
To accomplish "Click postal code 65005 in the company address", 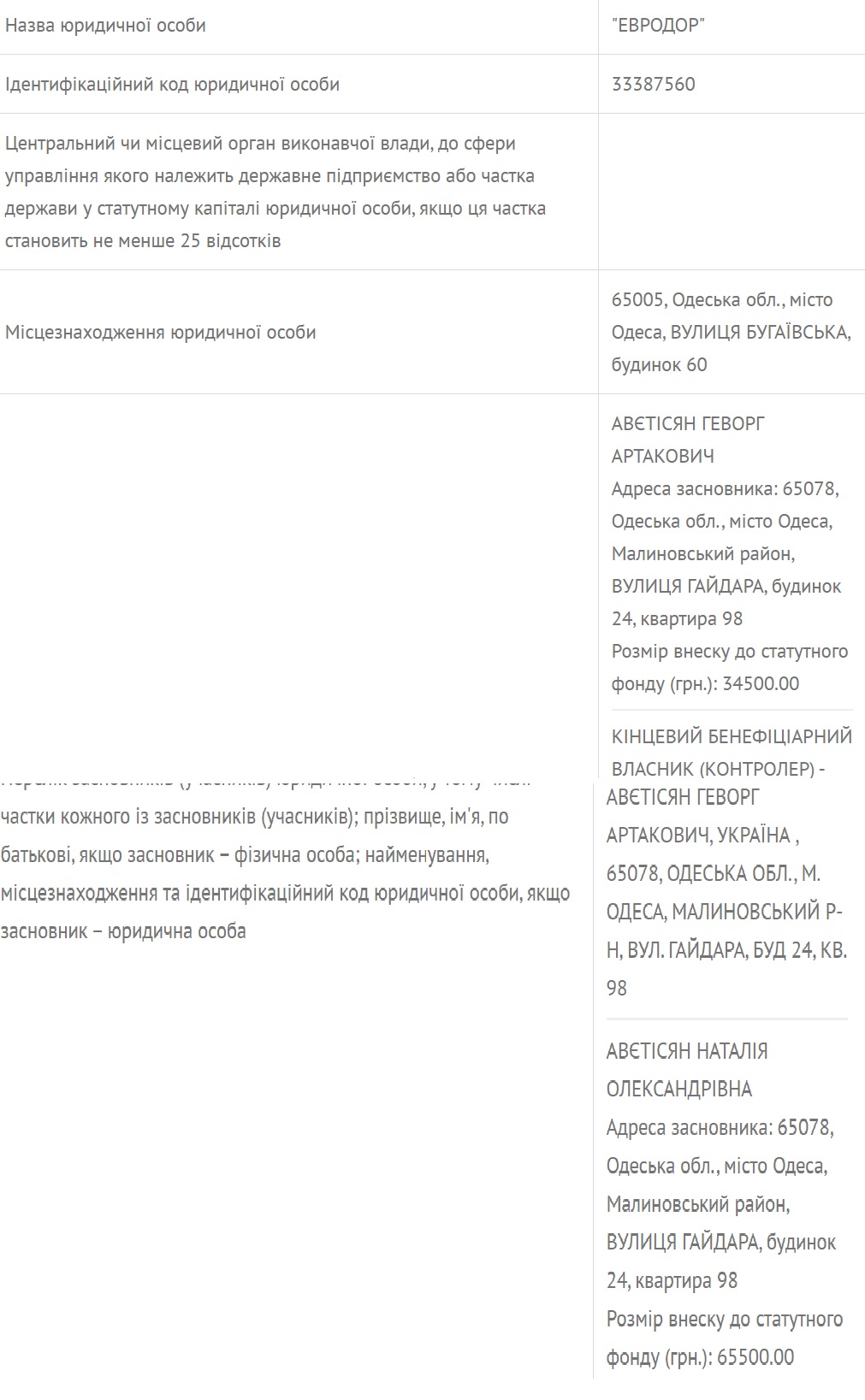I will [x=637, y=300].
